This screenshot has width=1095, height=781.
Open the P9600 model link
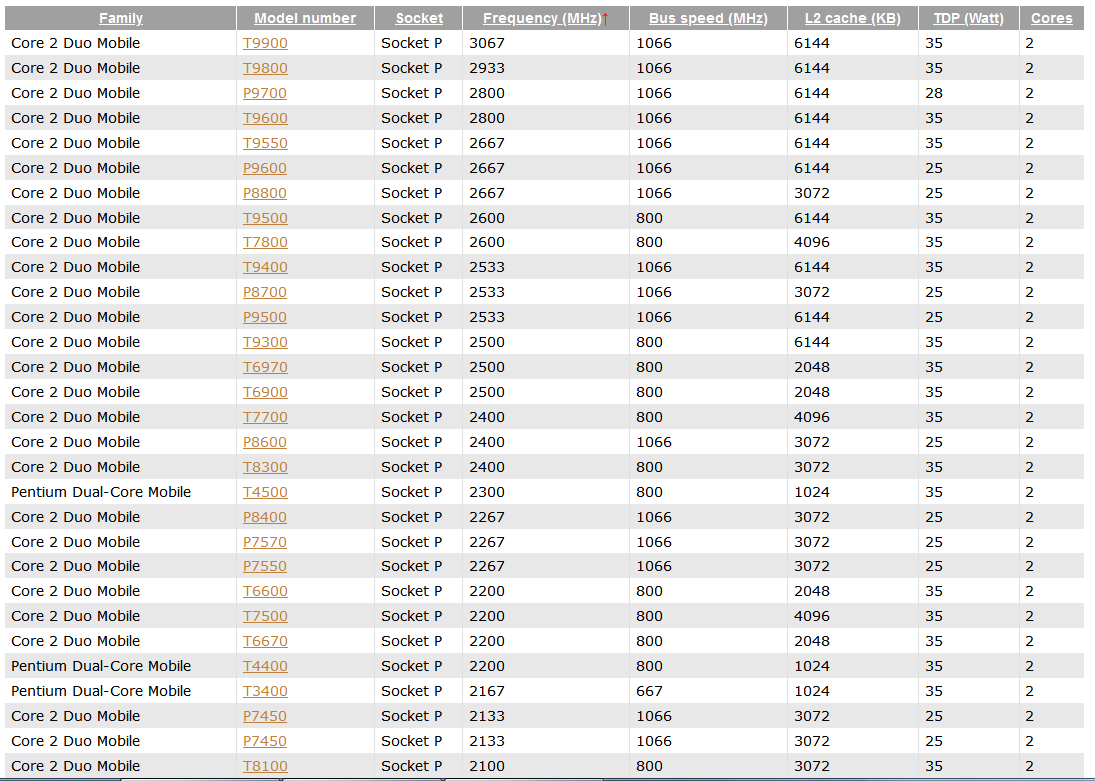(x=265, y=168)
